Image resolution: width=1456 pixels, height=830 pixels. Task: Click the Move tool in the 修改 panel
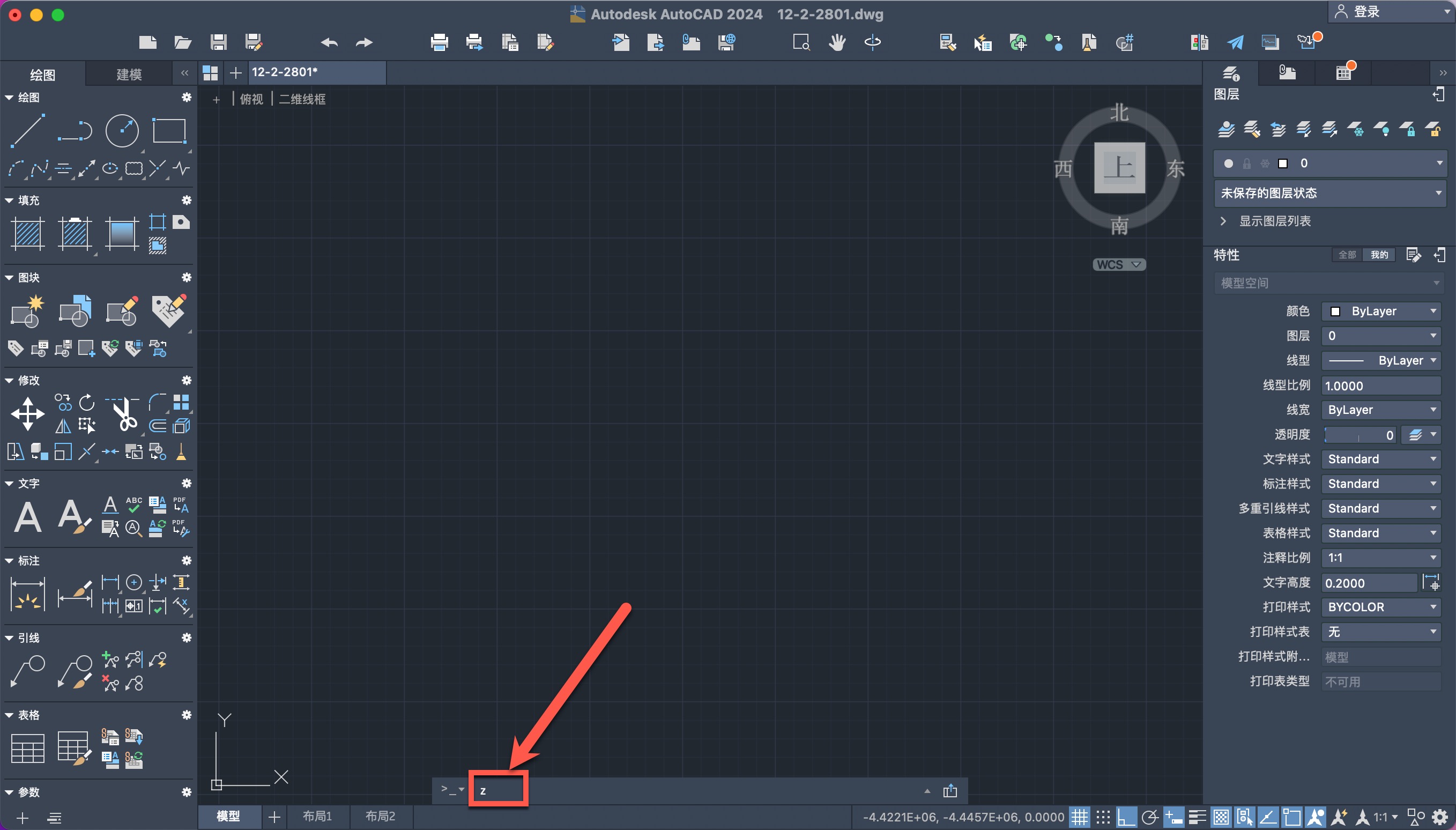click(27, 414)
